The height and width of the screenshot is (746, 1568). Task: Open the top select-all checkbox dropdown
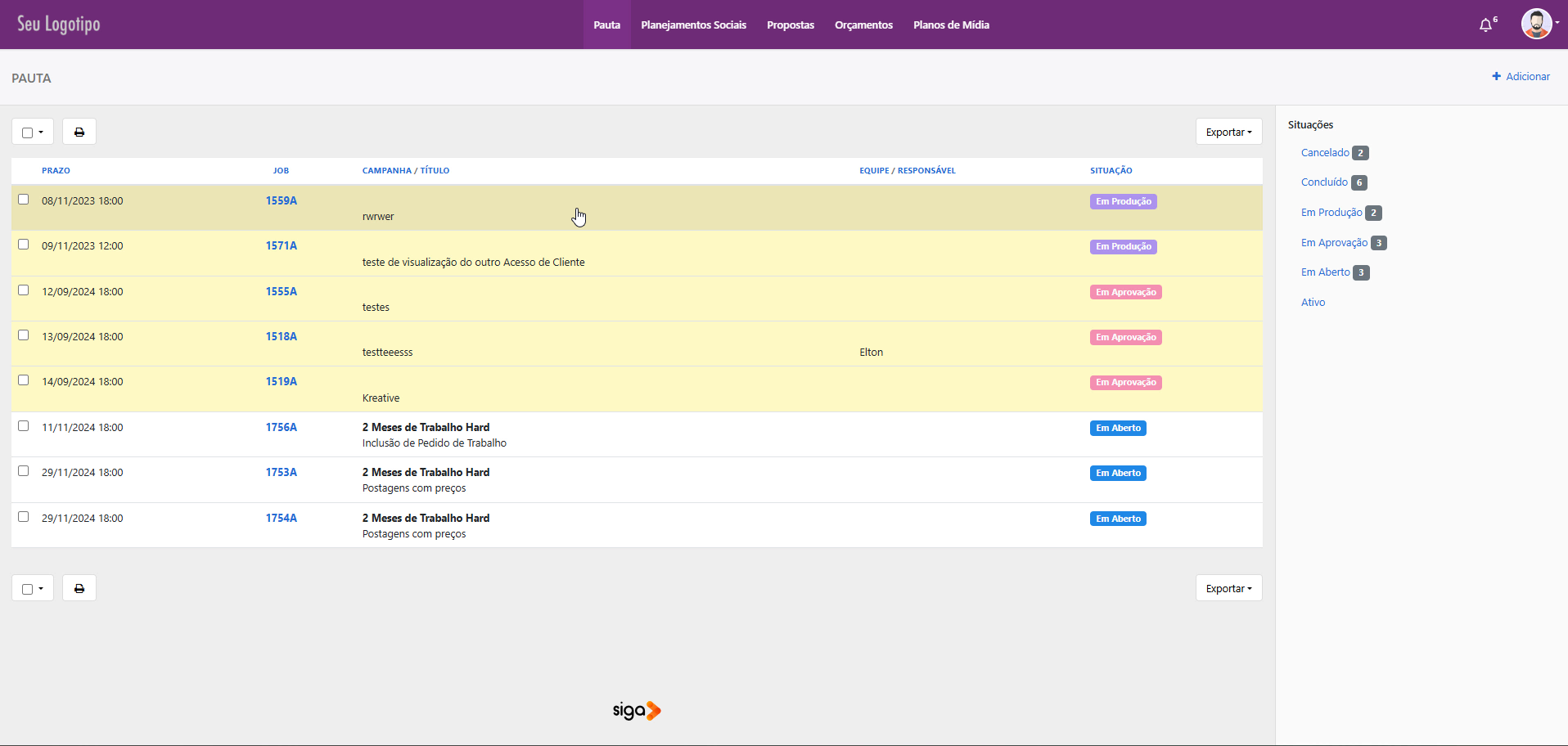click(x=33, y=132)
